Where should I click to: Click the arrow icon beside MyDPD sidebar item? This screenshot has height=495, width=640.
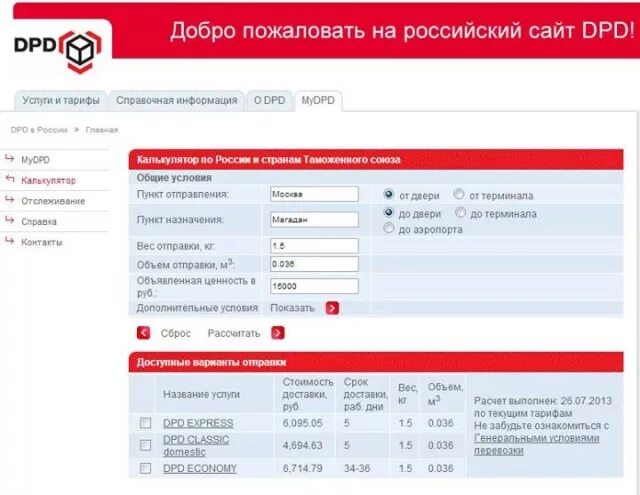9,158
